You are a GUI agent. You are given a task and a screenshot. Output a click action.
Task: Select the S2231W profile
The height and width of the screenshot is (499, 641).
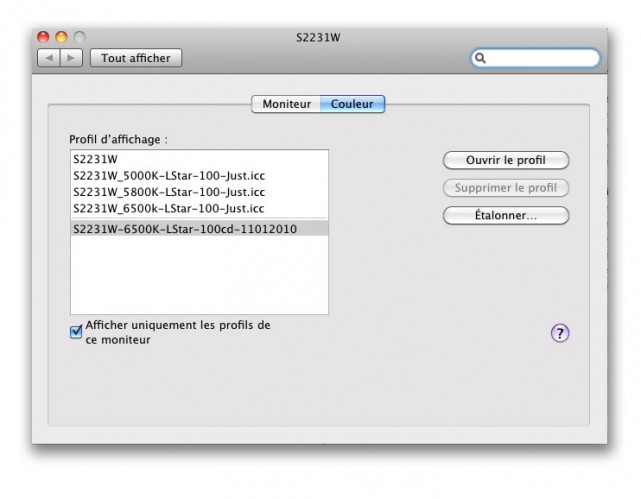tap(199, 159)
